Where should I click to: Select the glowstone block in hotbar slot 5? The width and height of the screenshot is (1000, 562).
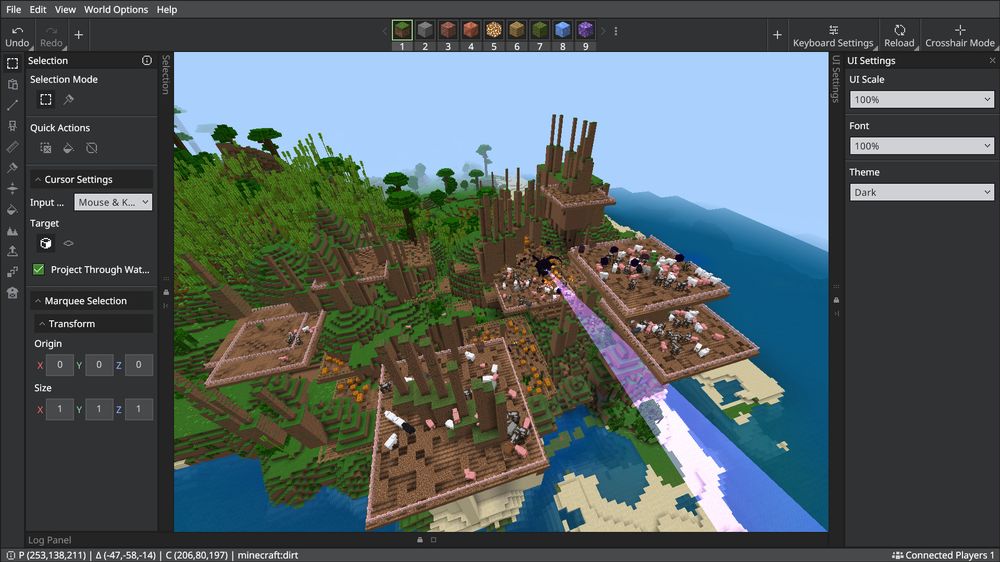(494, 30)
